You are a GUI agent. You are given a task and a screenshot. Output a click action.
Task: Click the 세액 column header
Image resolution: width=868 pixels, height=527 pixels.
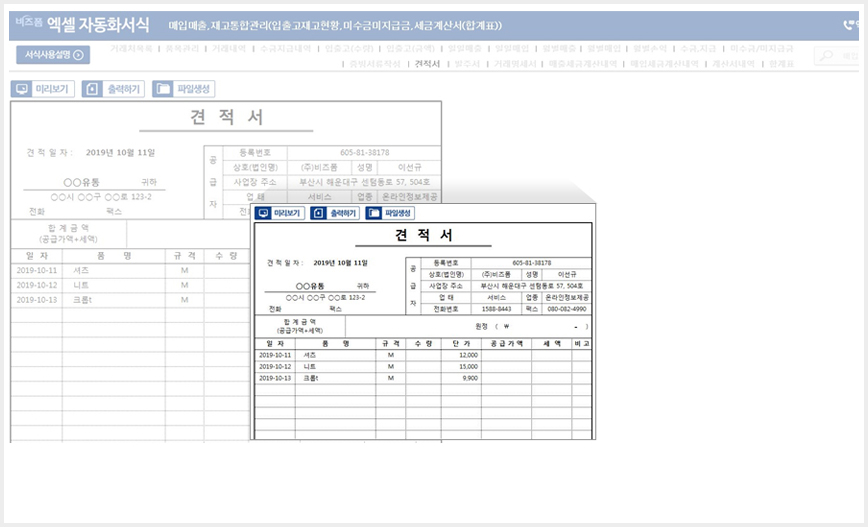point(552,344)
